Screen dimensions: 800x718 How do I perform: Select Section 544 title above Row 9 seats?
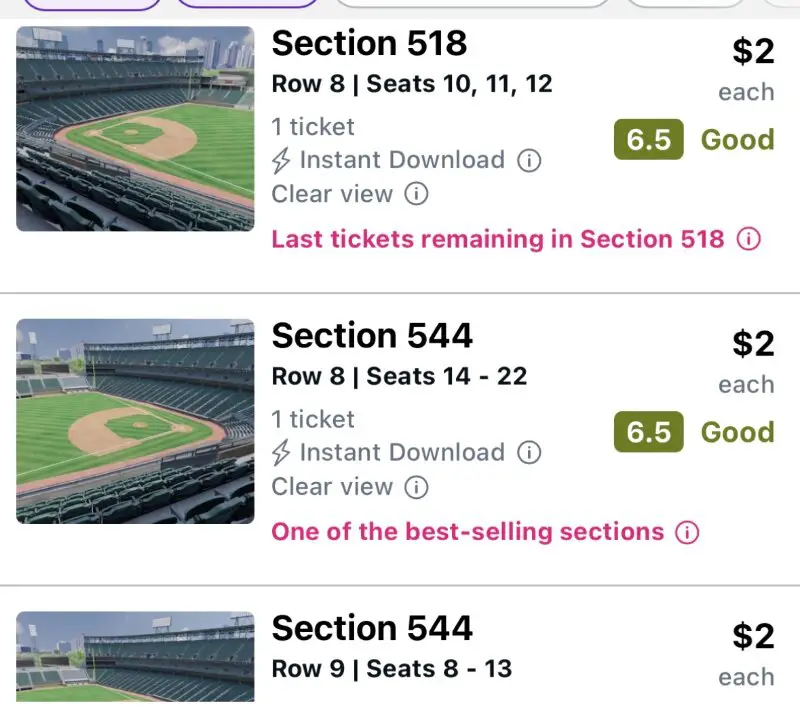pos(372,628)
